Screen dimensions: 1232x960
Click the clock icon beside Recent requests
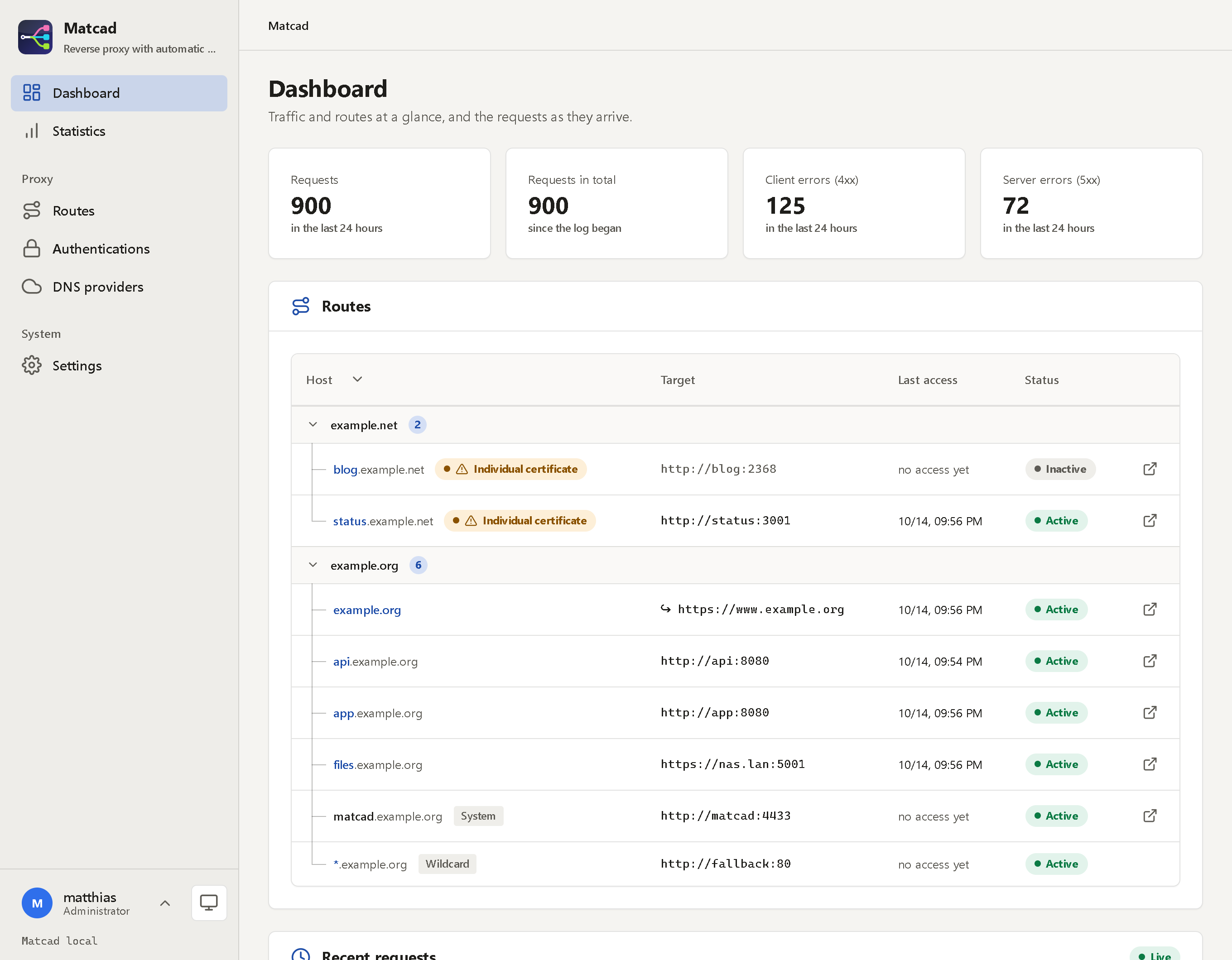(301, 955)
